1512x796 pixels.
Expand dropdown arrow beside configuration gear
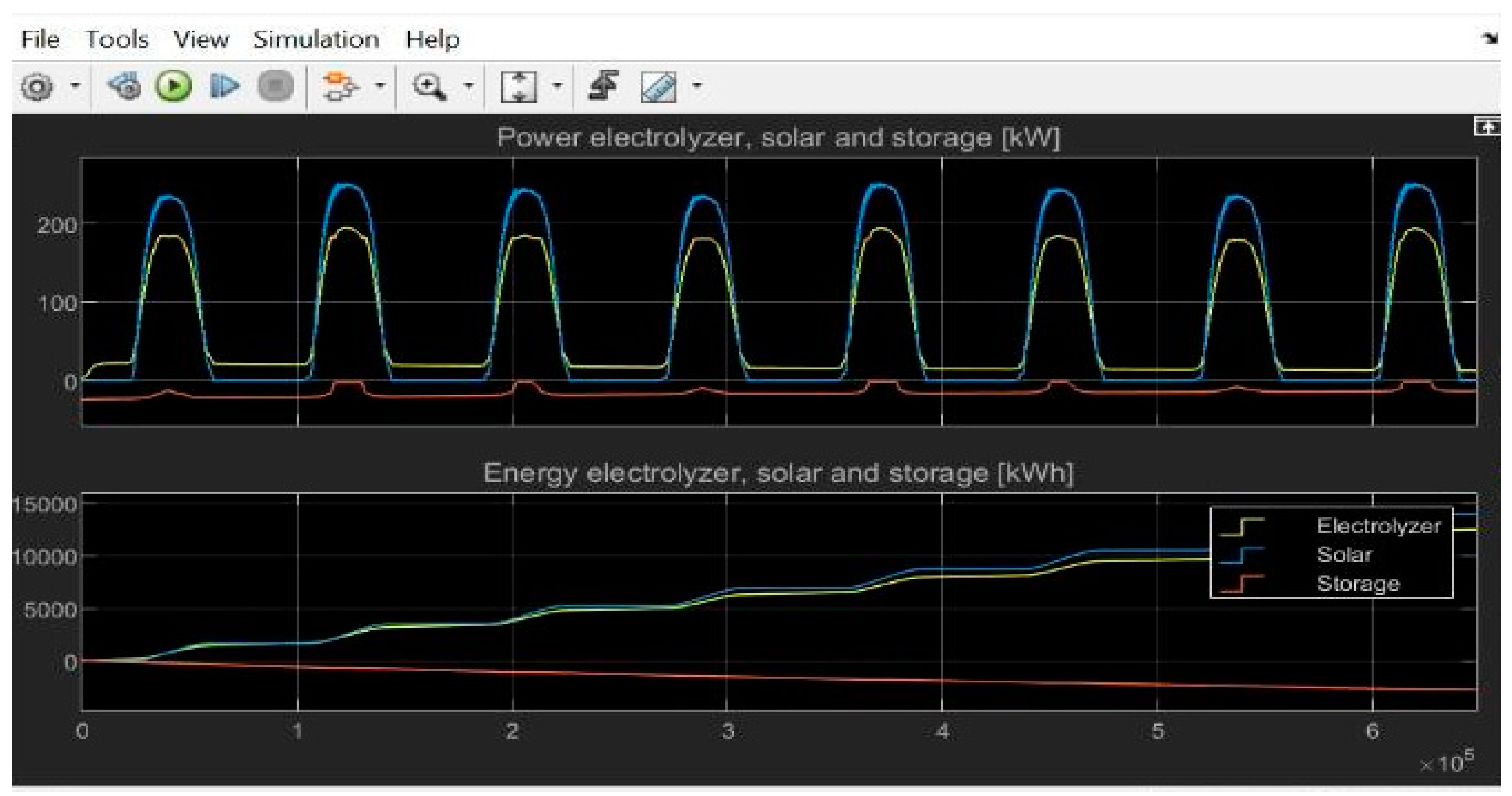[75, 86]
